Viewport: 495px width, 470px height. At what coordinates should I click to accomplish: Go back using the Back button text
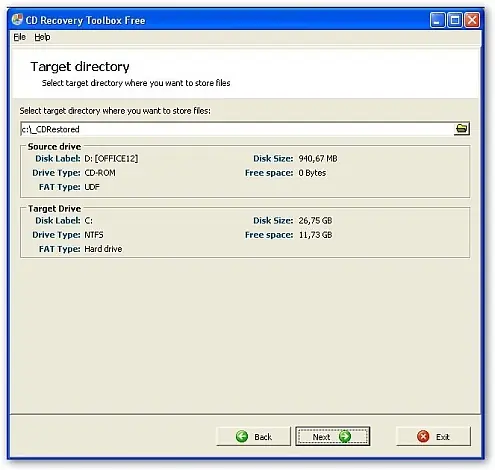pos(263,437)
